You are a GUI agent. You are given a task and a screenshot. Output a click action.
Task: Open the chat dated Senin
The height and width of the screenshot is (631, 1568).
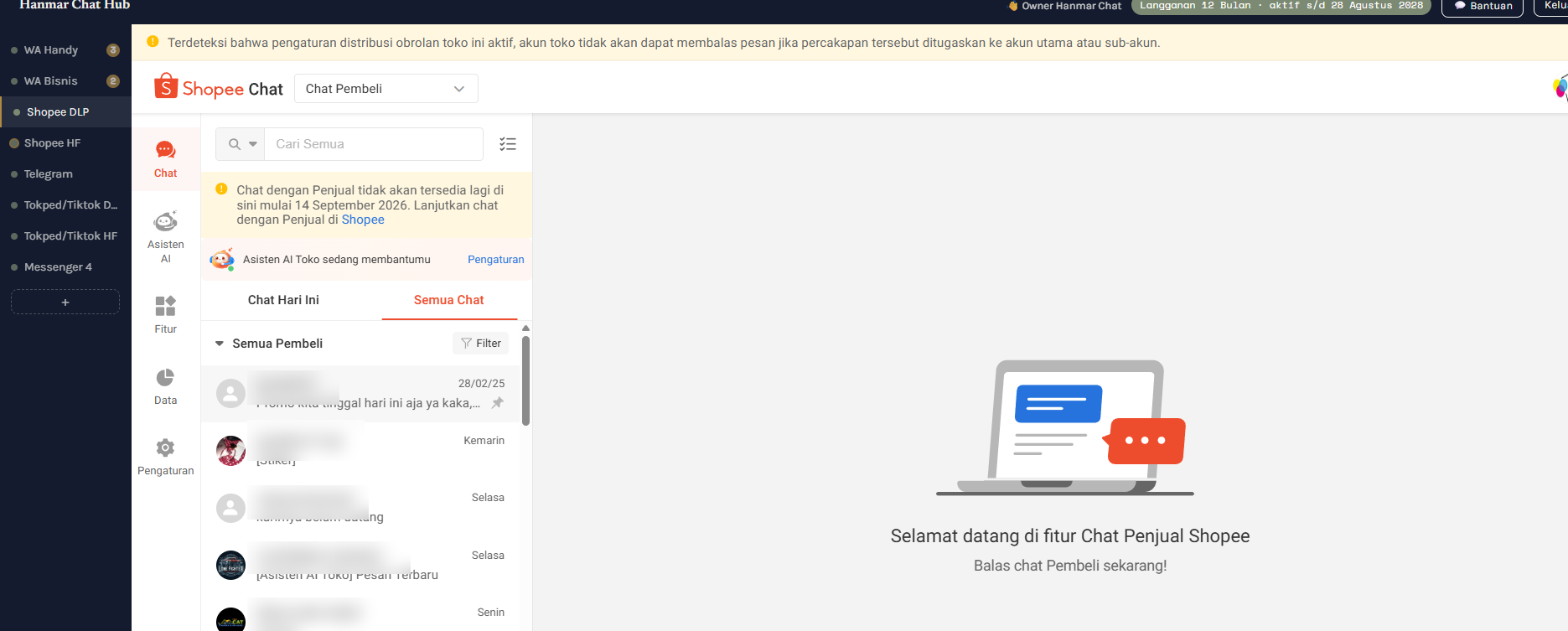tap(360, 613)
